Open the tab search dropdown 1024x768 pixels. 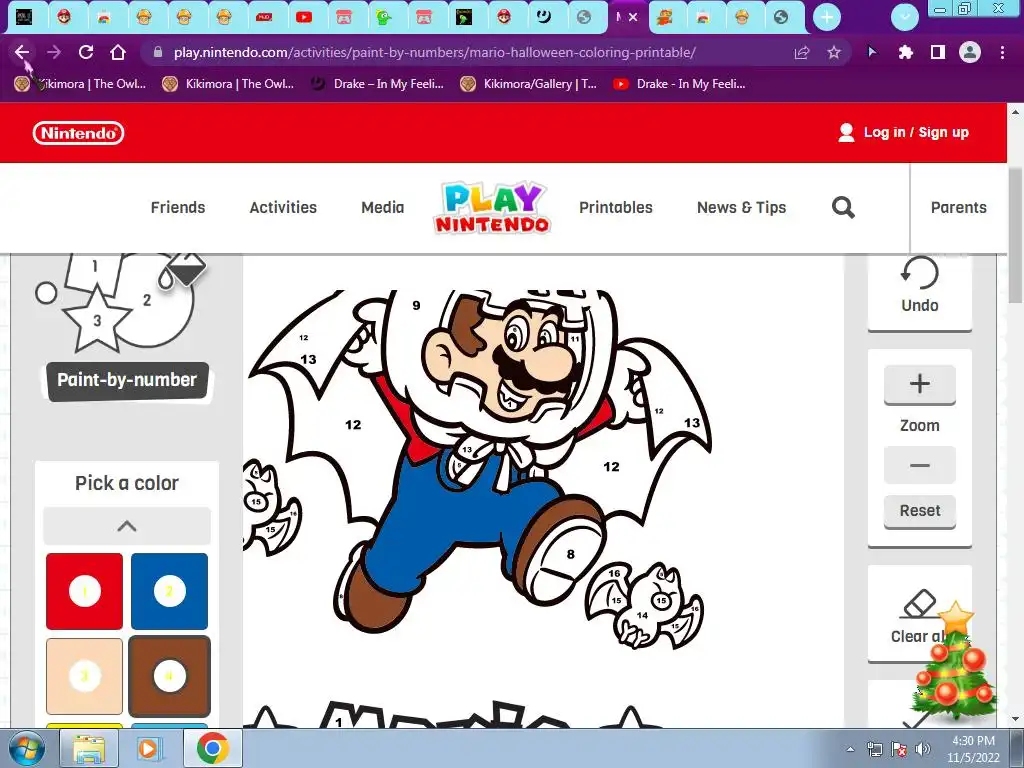coord(904,17)
